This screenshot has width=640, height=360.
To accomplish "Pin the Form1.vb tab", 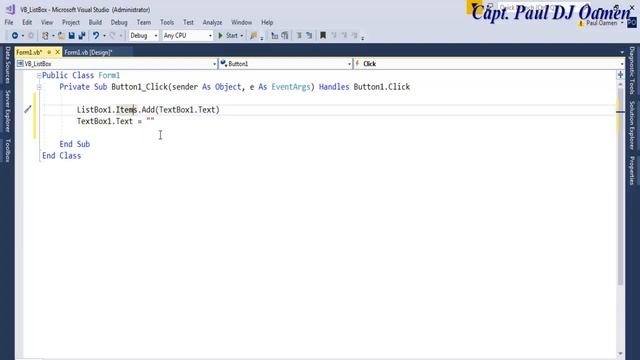I will pyautogui.click(x=49, y=52).
